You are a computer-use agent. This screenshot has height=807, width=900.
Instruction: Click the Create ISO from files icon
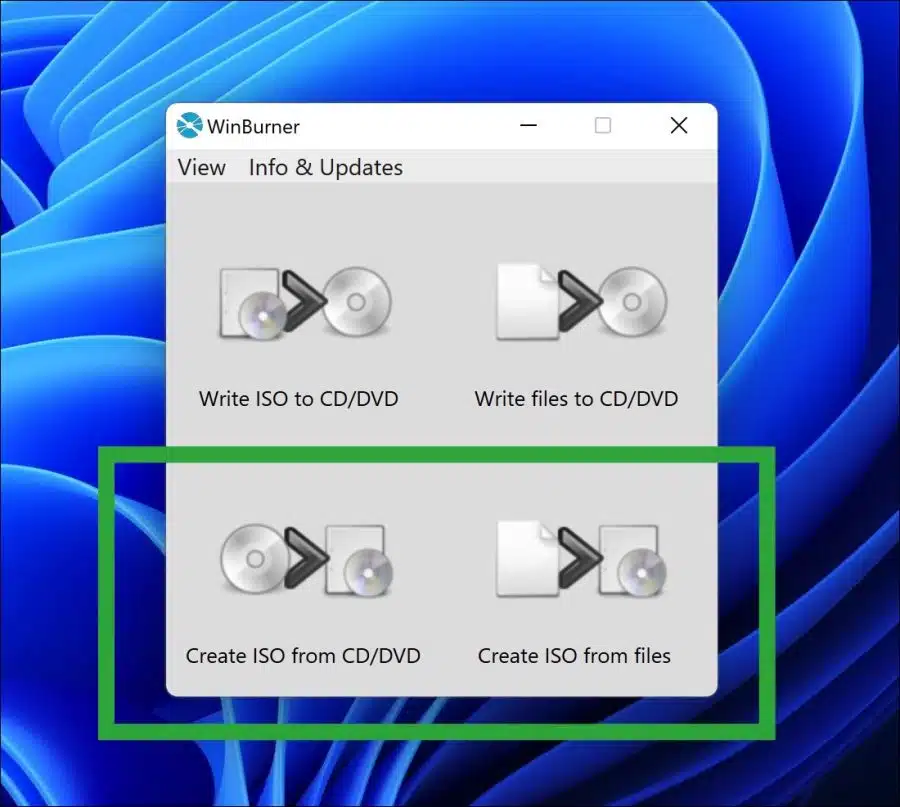pos(581,559)
